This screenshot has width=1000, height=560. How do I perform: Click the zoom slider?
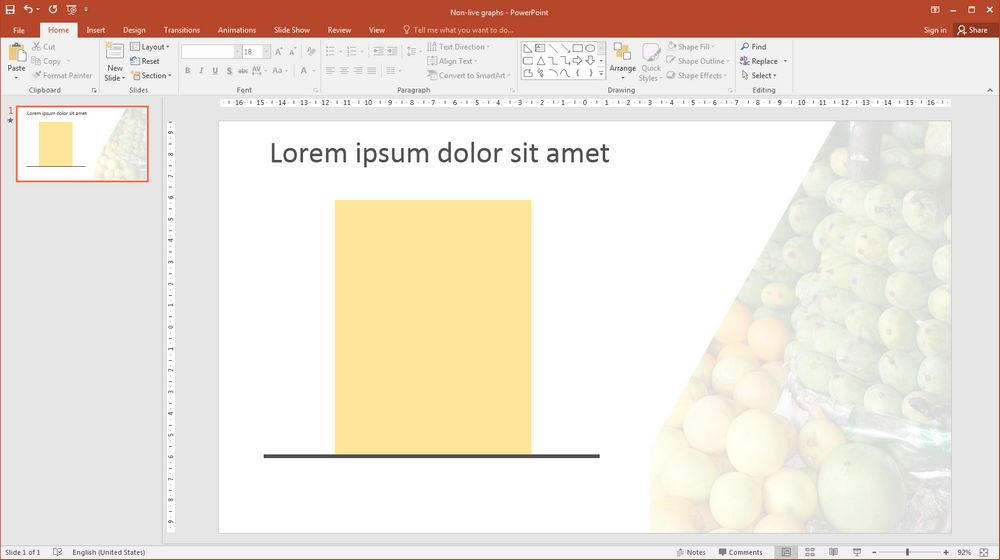(x=908, y=552)
